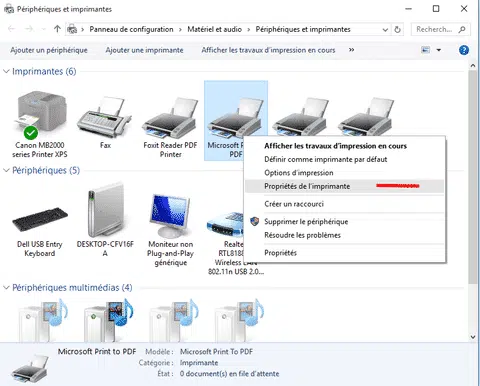This screenshot has width=480, height=386.
Task: Click the scrollbar up arrow
Action: (x=473, y=66)
